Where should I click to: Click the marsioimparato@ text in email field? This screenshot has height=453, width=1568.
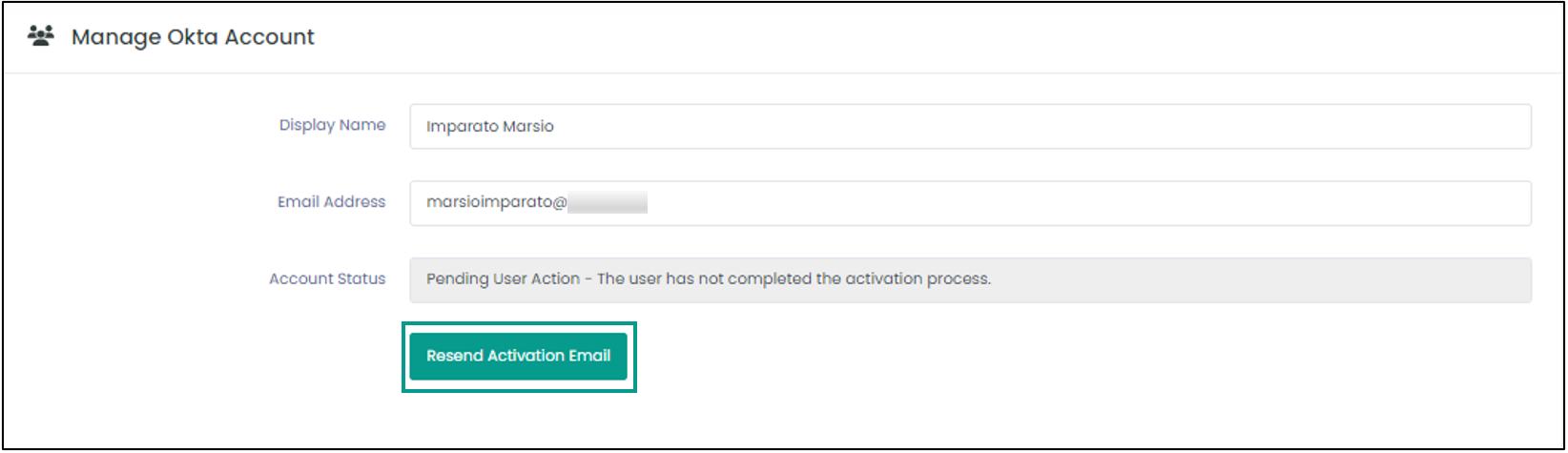497,203
